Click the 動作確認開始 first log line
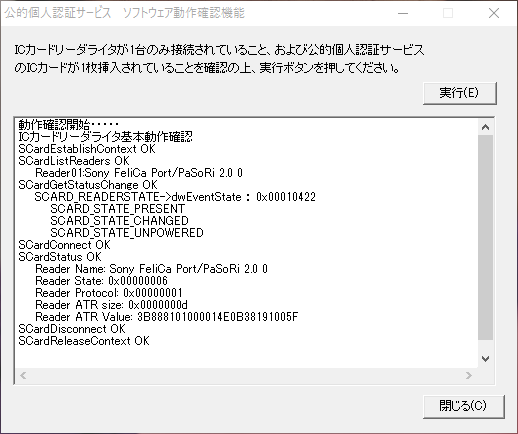 pyautogui.click(x=69, y=125)
